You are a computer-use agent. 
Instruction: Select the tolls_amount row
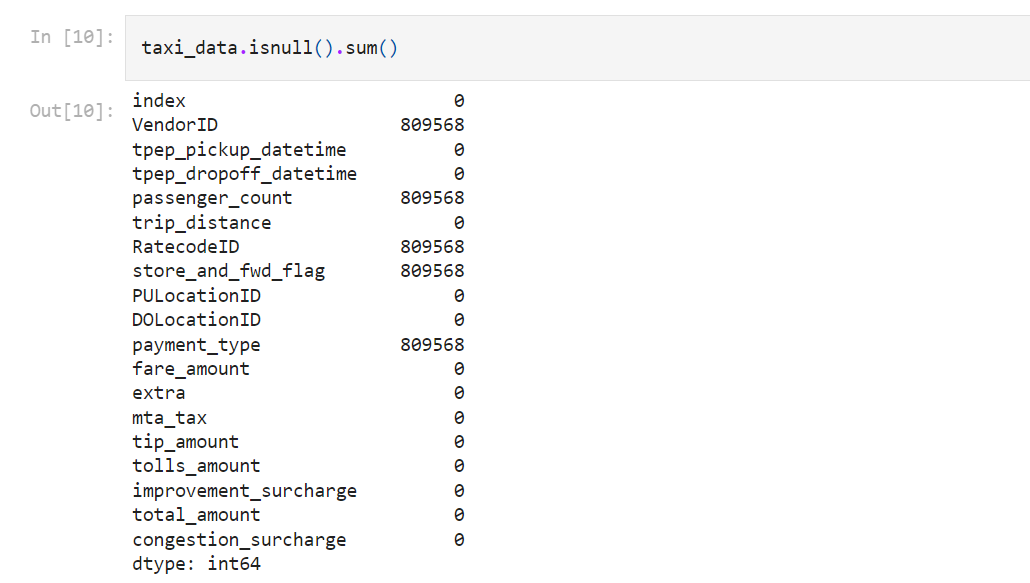click(195, 465)
